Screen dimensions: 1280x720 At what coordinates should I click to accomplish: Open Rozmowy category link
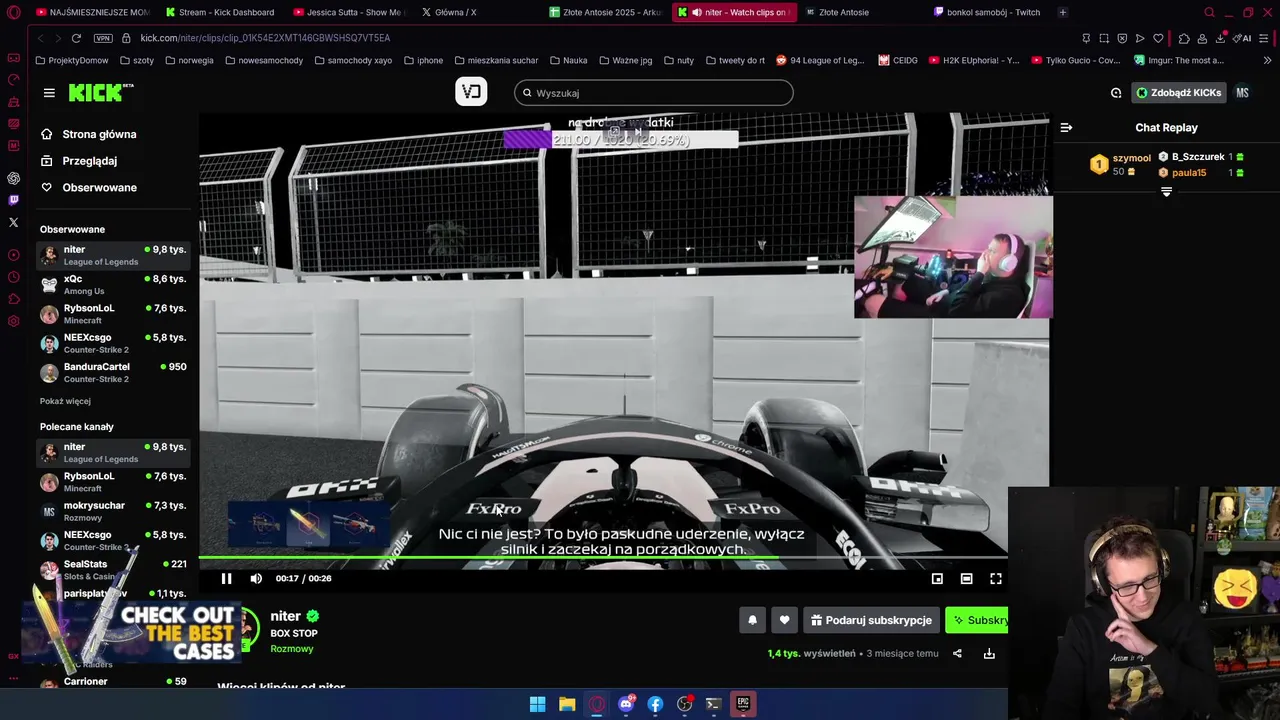tap(292, 649)
